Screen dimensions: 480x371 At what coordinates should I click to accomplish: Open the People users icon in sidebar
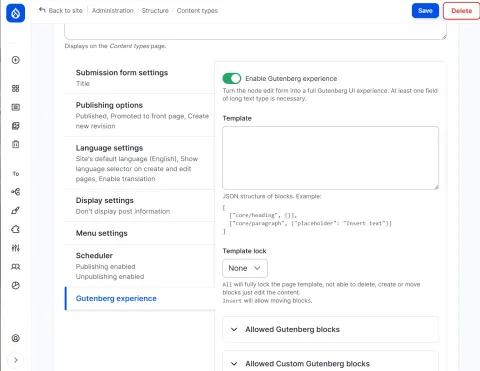[16, 267]
